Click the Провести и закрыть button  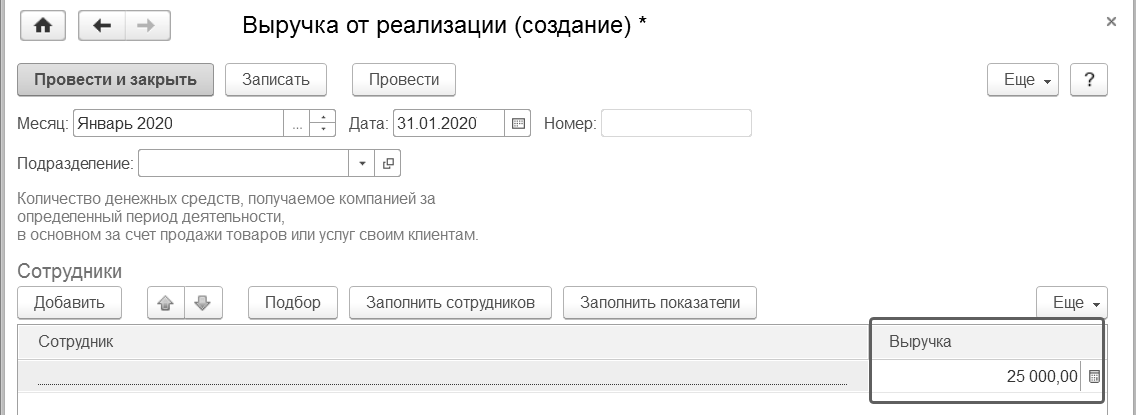tap(115, 80)
